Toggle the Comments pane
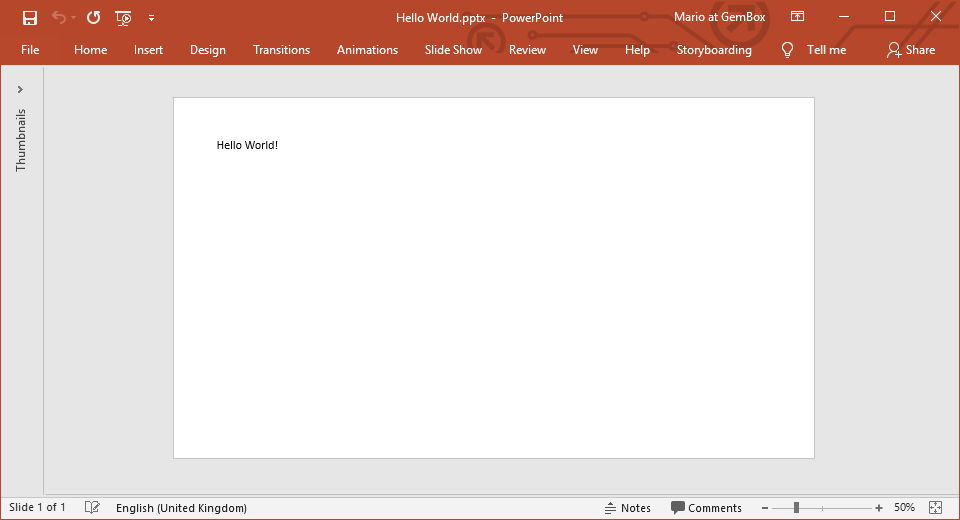 [706, 508]
